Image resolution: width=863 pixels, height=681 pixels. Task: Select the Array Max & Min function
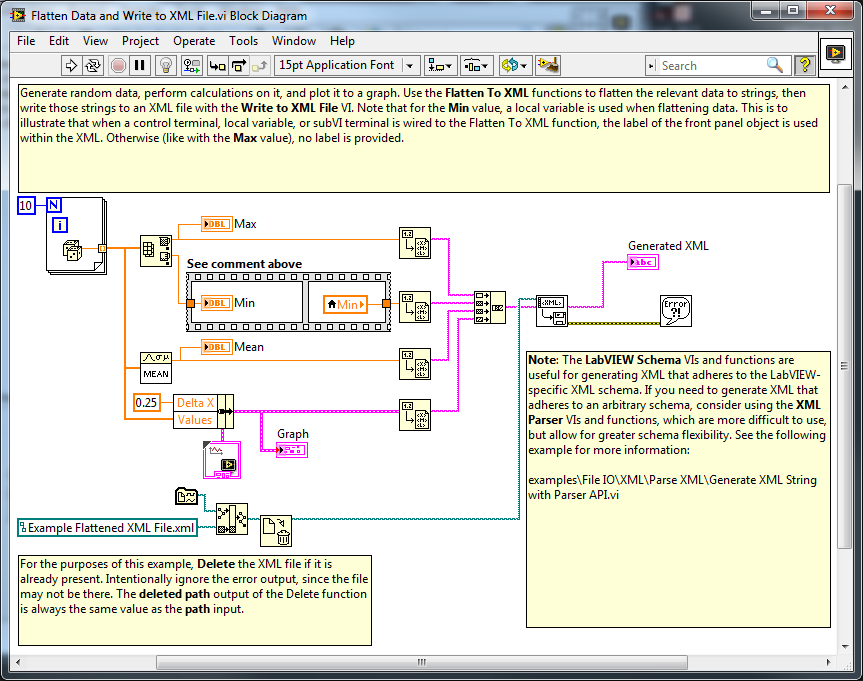tap(156, 251)
